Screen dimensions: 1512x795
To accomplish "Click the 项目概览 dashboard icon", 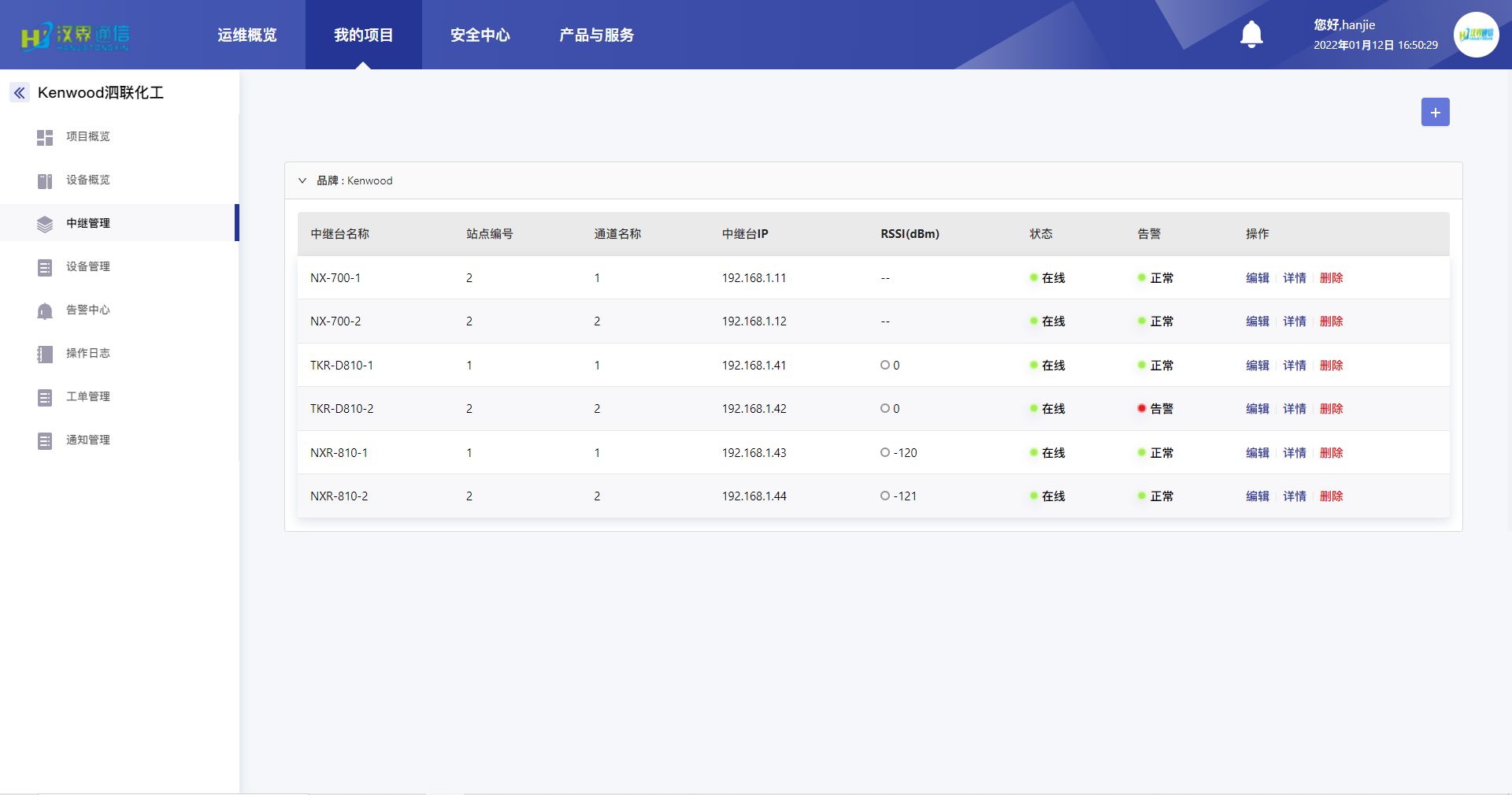I will pyautogui.click(x=45, y=137).
